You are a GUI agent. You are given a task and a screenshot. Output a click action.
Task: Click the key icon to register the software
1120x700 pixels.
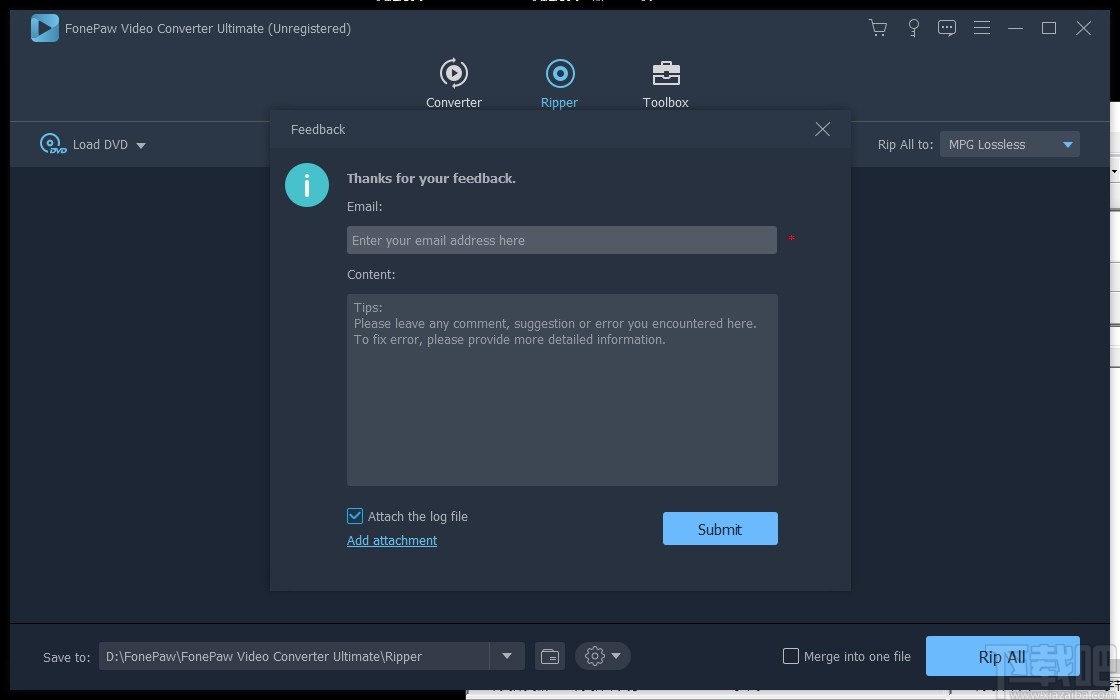[x=913, y=28]
